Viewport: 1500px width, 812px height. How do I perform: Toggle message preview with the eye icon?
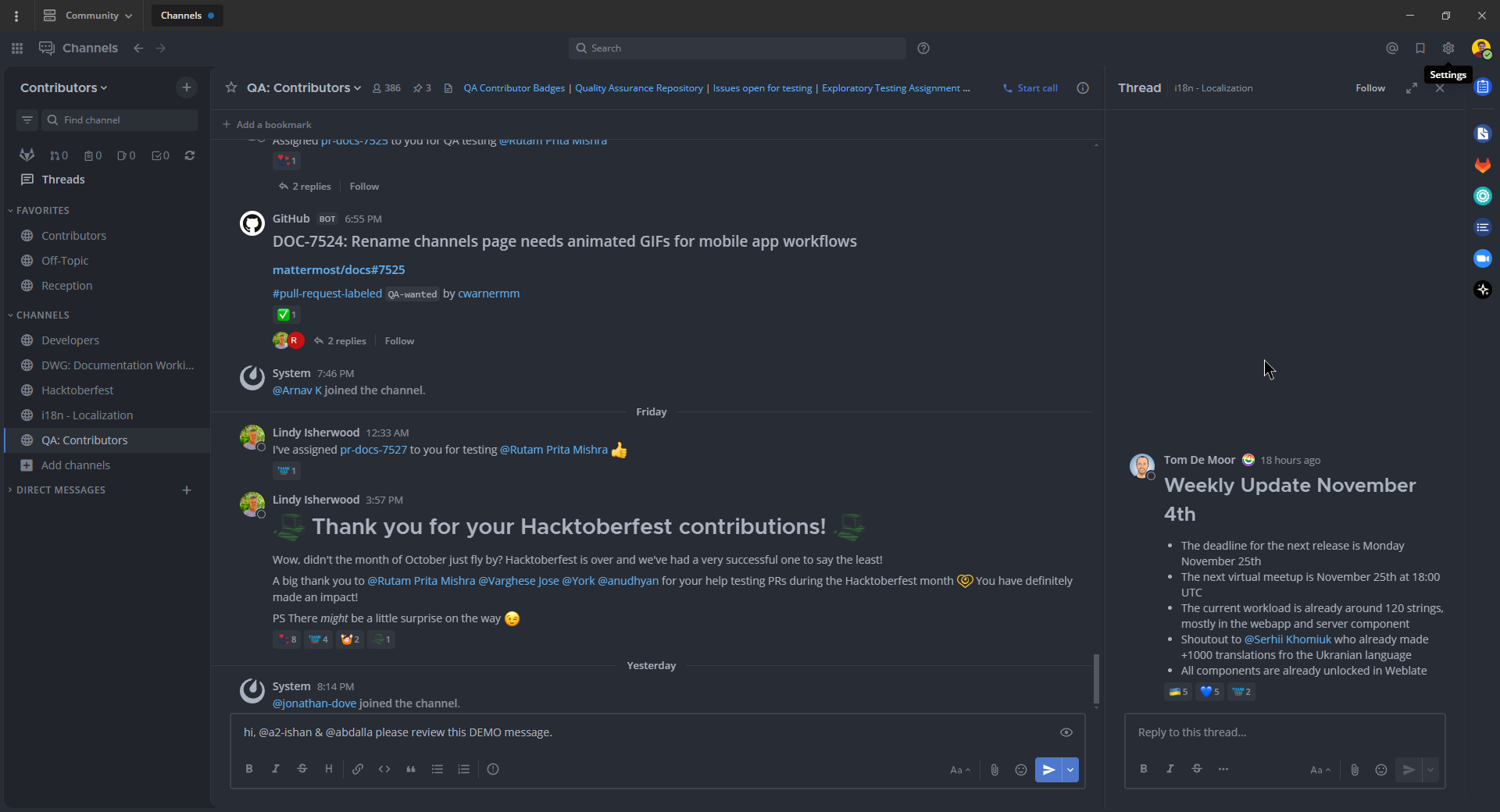point(1066,732)
